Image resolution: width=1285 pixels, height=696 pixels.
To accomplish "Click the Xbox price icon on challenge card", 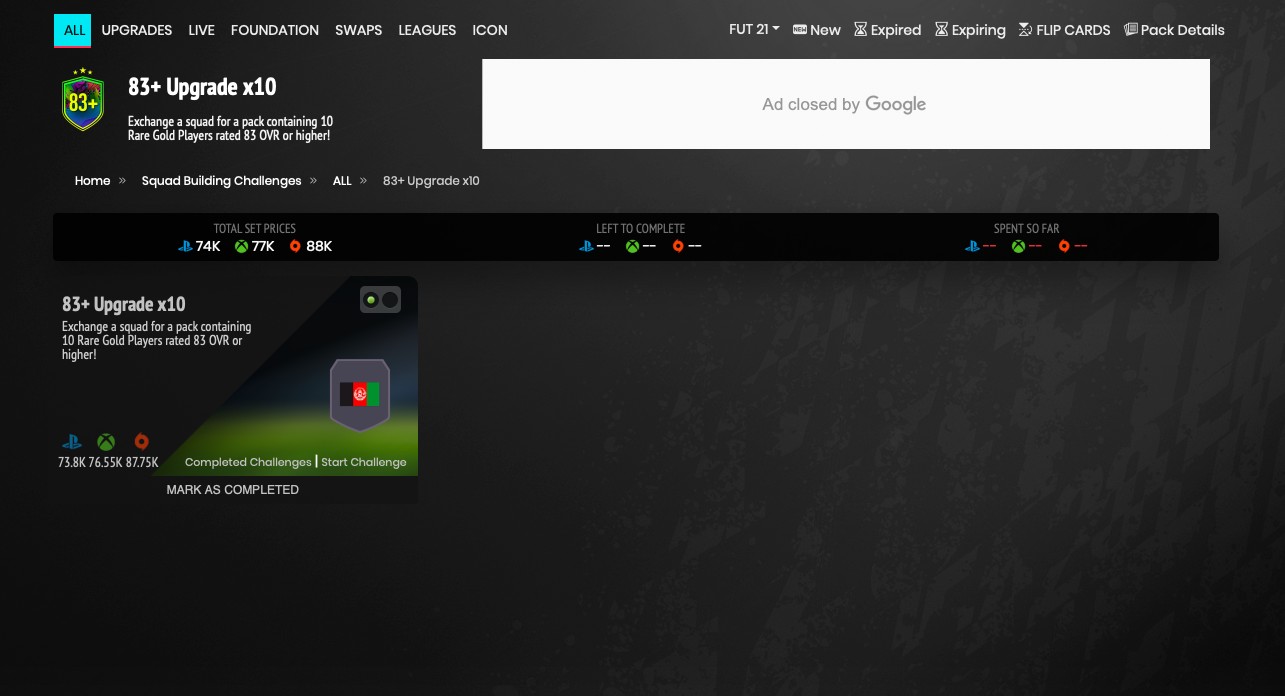I will pos(106,442).
